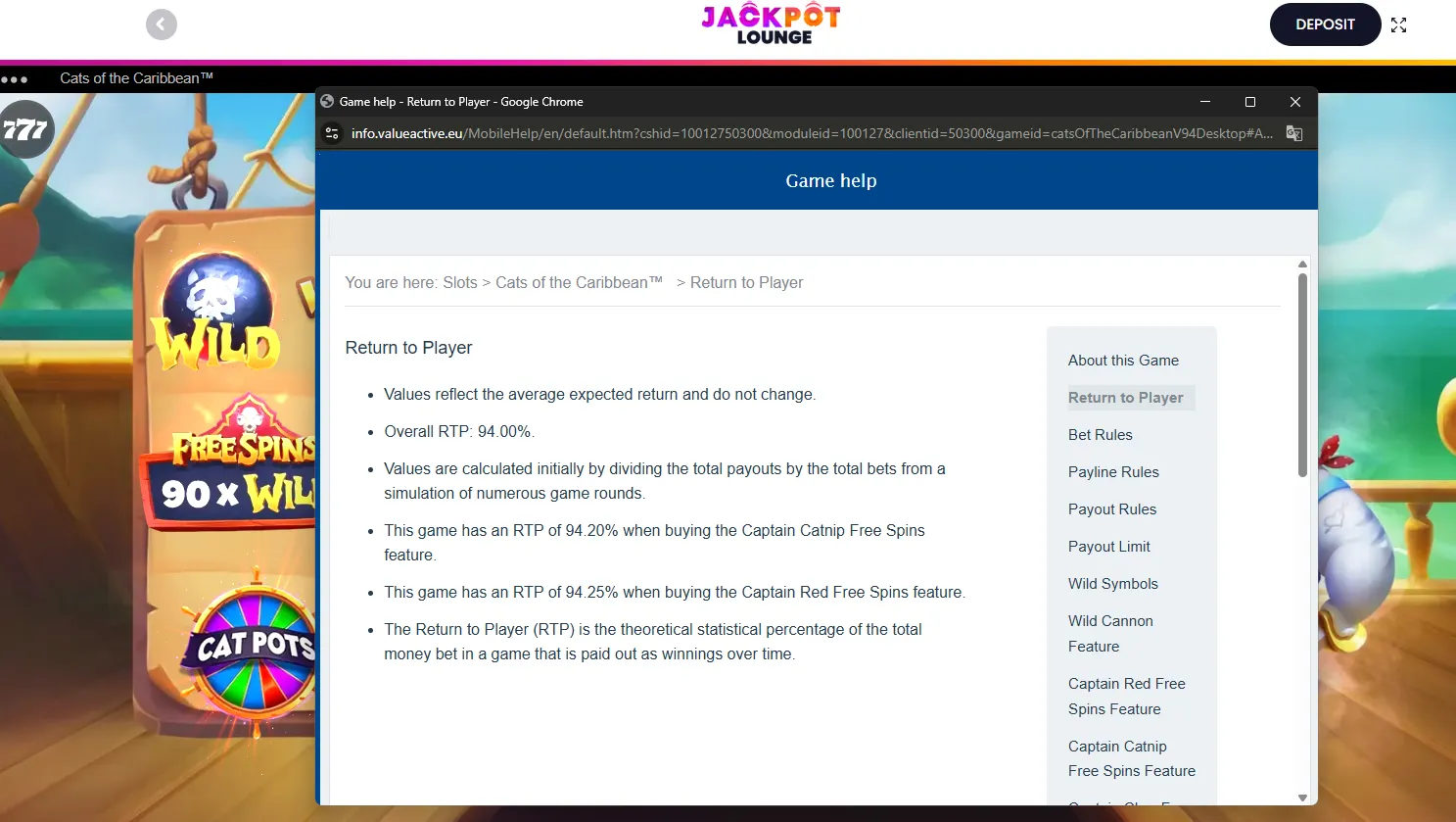The height and width of the screenshot is (822, 1456).
Task: Click the Cats of the Caribbean game title bar
Action: [x=136, y=78]
